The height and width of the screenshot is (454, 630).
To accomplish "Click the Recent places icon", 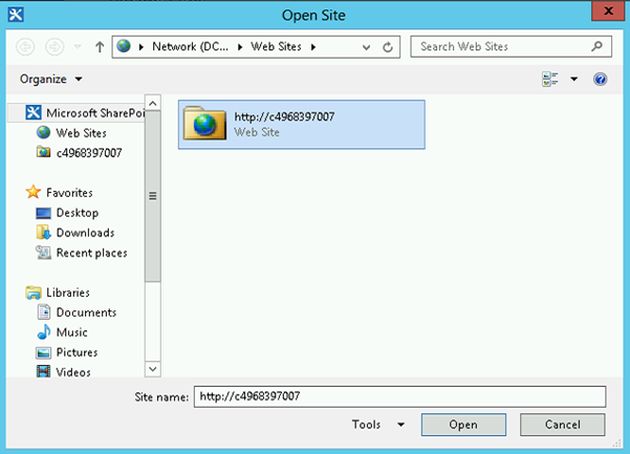I will (43, 253).
